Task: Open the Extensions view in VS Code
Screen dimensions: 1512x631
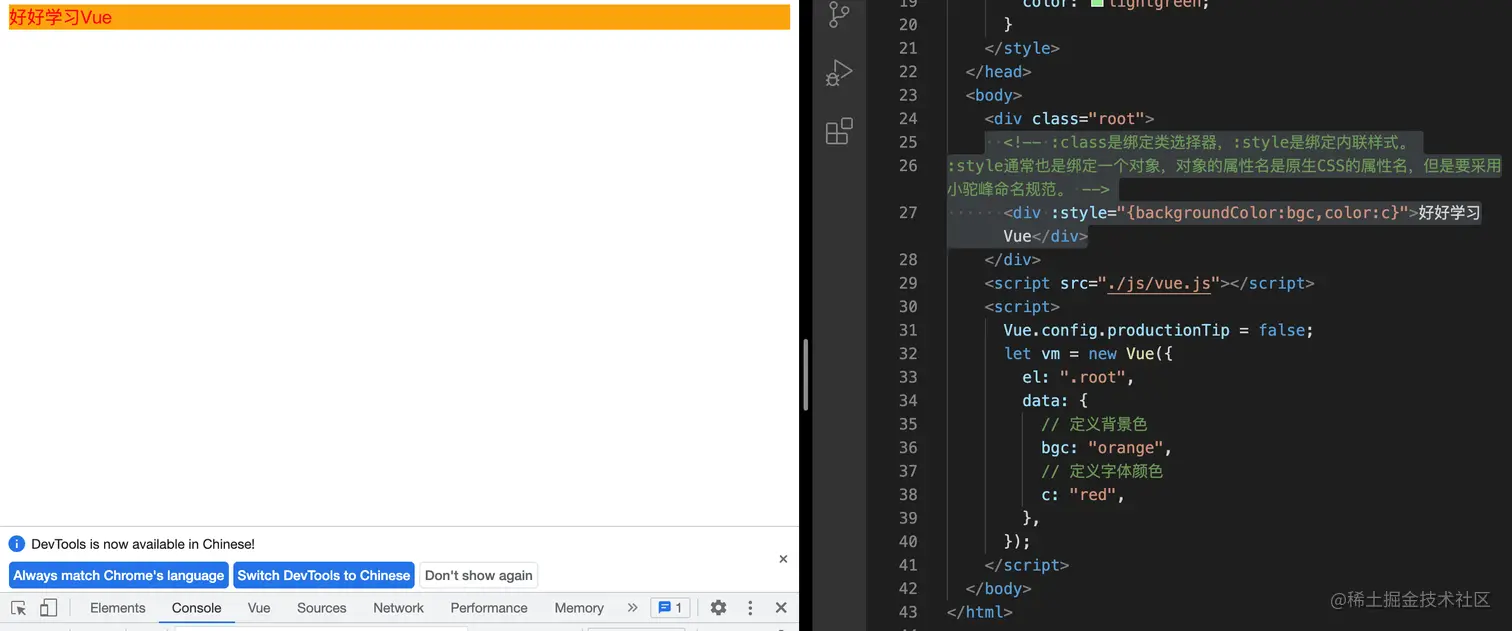Action: point(839,131)
